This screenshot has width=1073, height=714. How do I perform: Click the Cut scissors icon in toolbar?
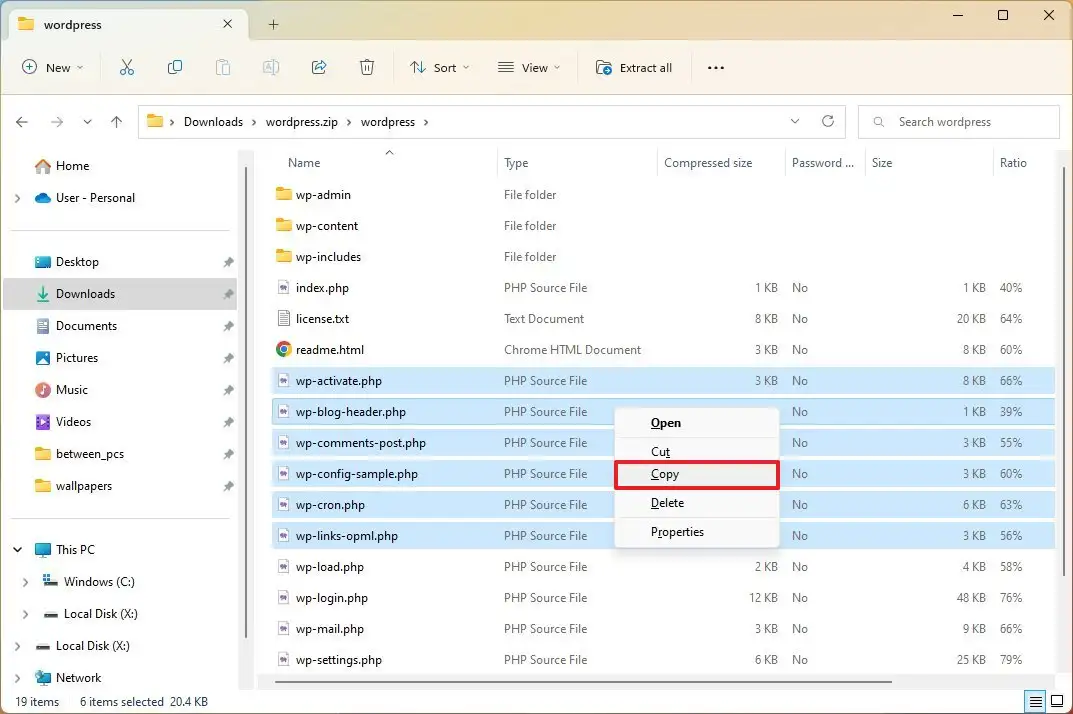coord(127,67)
